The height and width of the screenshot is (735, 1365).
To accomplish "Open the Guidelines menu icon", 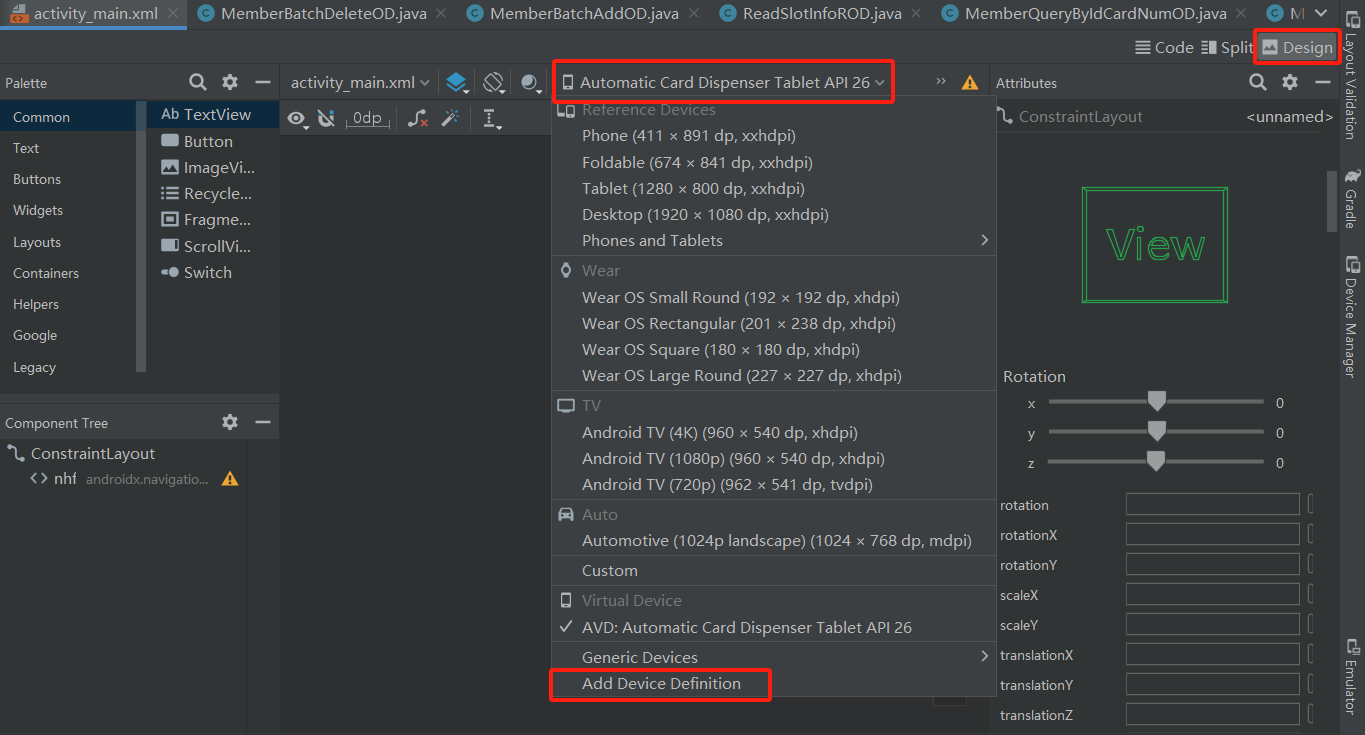I will coord(491,119).
